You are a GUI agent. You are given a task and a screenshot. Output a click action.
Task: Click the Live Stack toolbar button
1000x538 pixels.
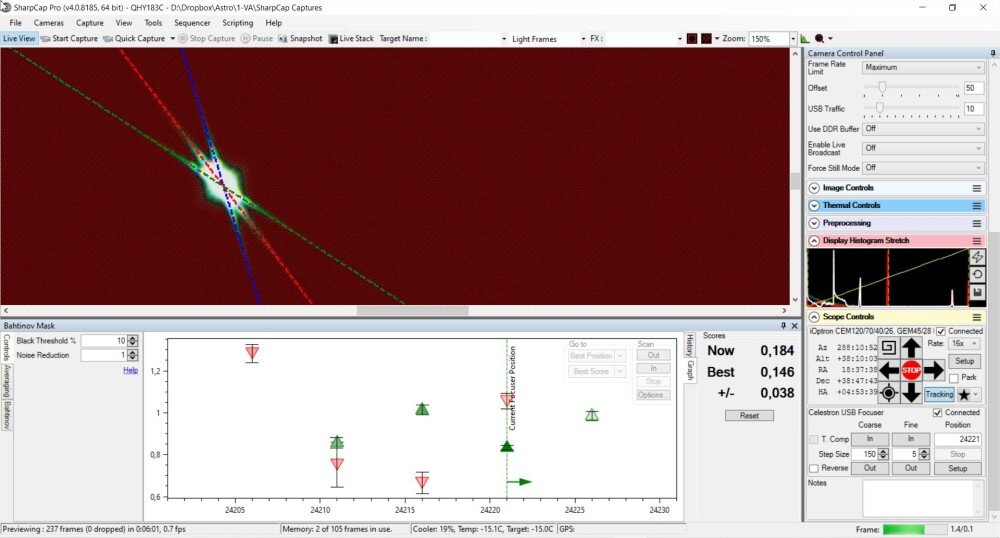pyautogui.click(x=351, y=38)
